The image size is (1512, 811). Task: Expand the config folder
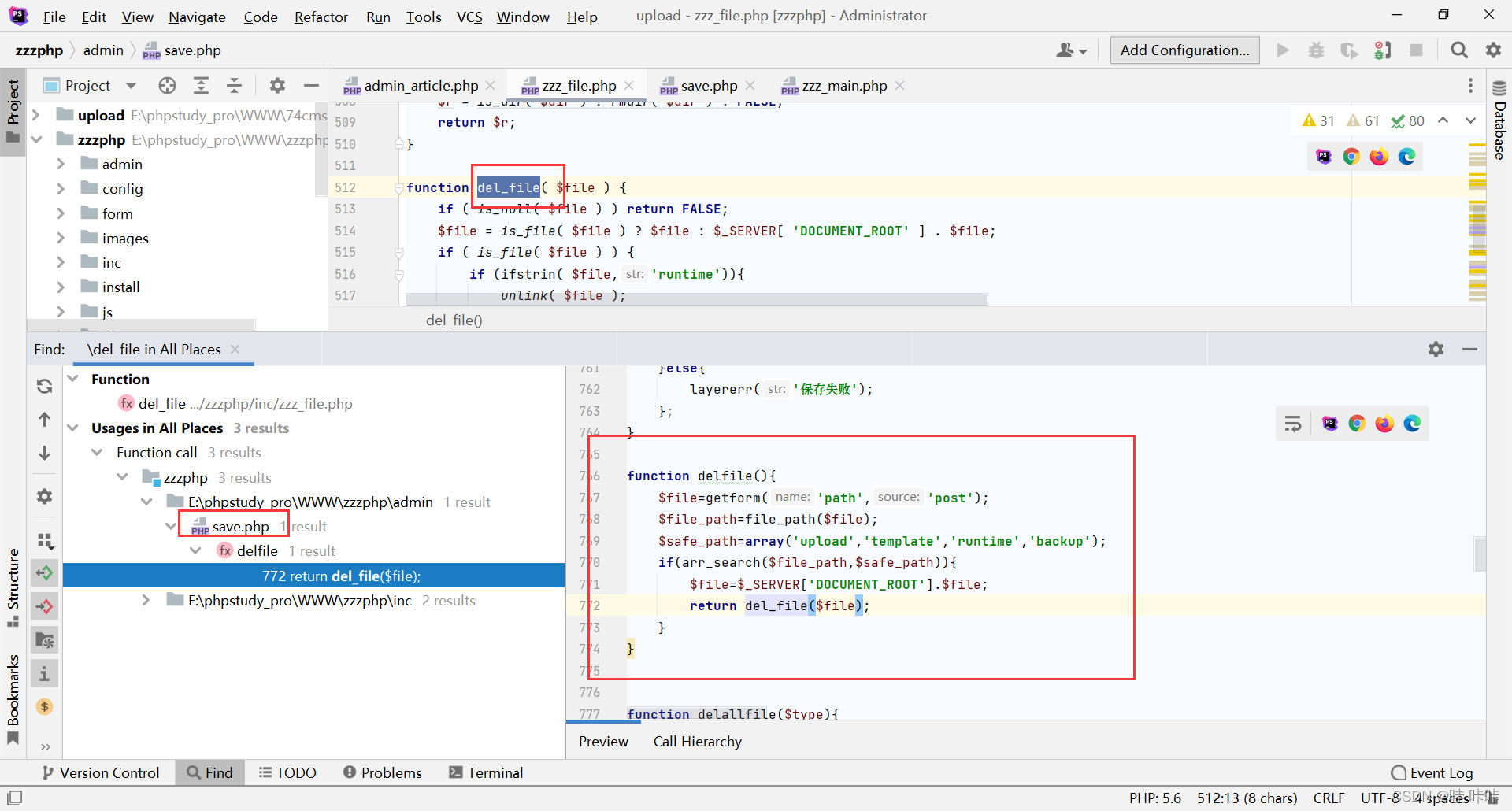(x=61, y=189)
